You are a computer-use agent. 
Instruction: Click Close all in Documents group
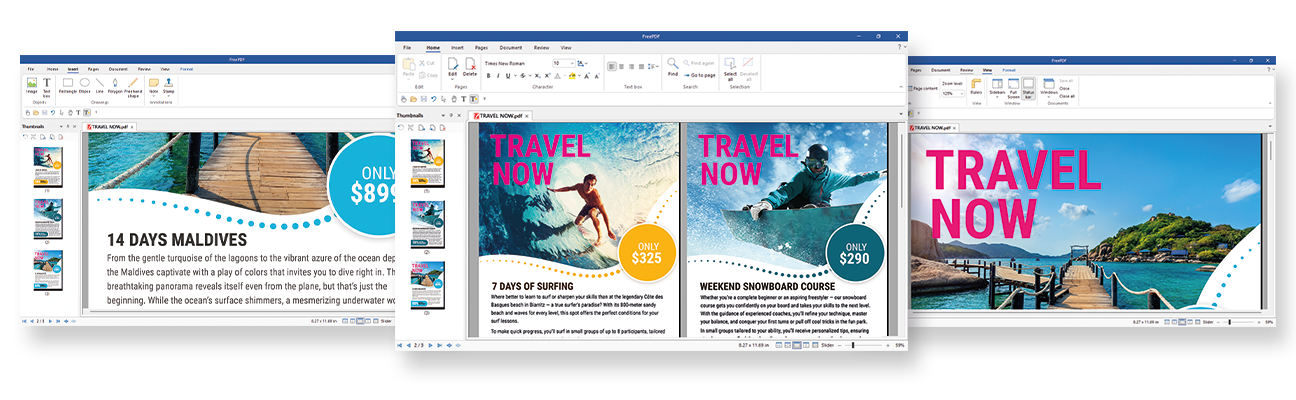(1067, 96)
